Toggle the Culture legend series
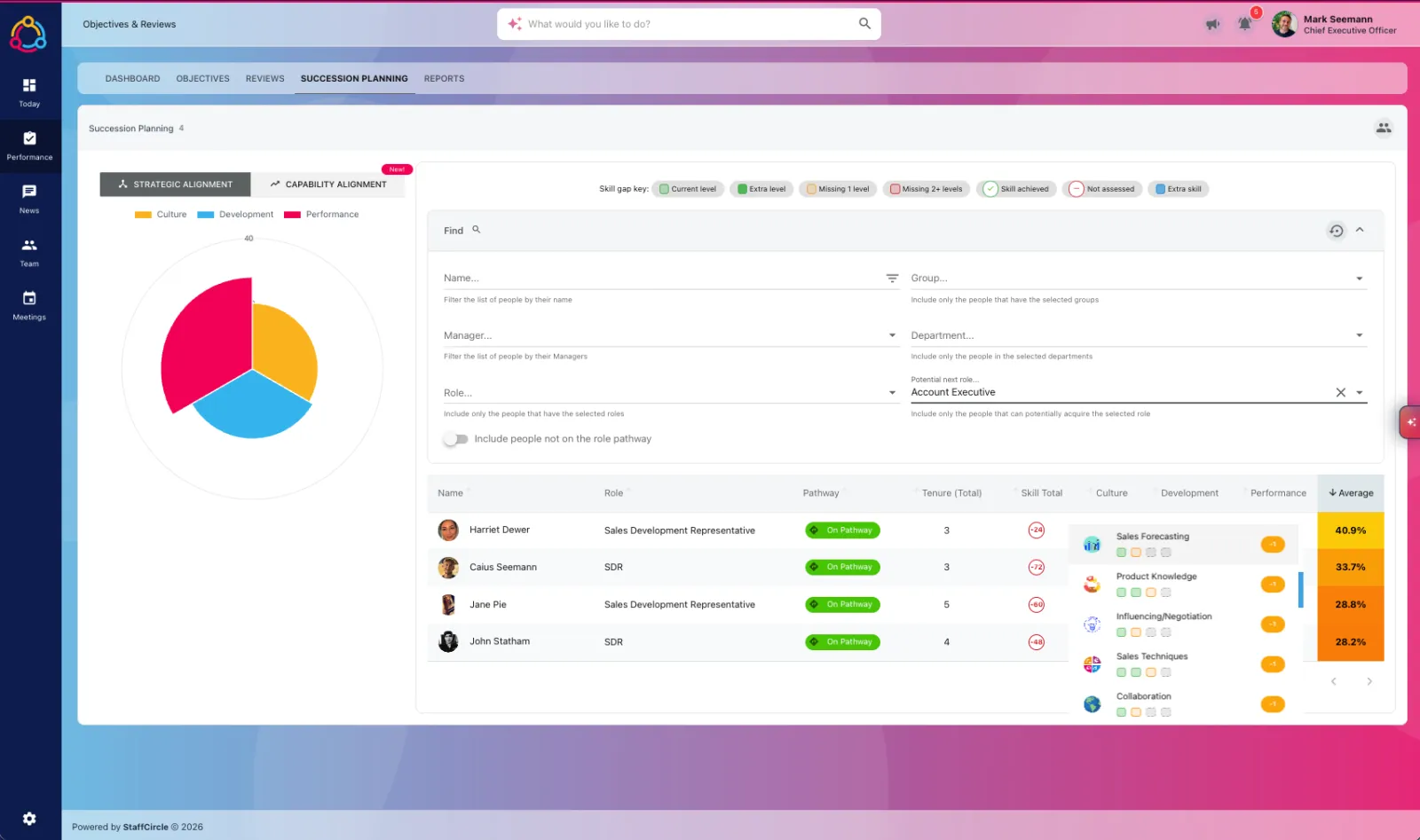1420x840 pixels. (x=161, y=215)
